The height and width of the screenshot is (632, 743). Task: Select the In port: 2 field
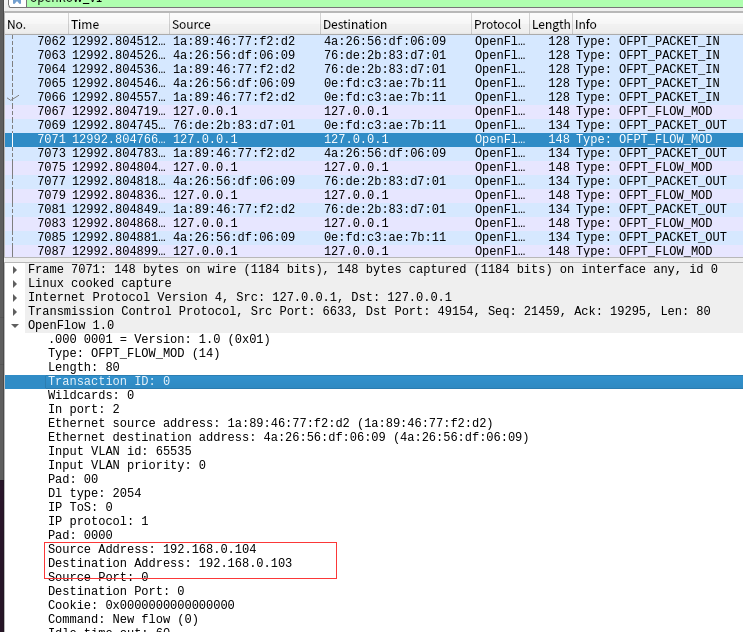point(83,409)
